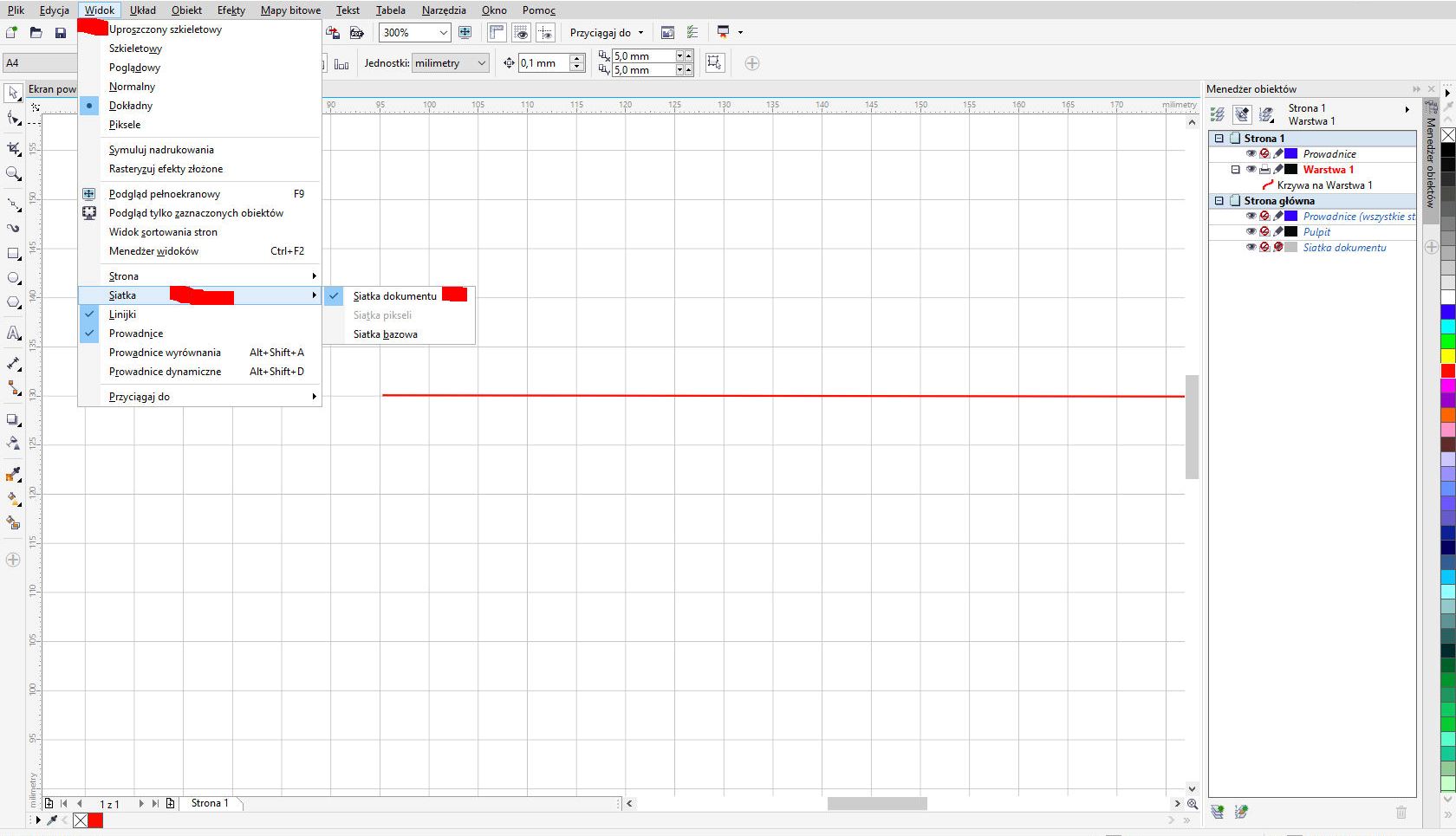Viewport: 1456px width, 836px height.
Task: Click the Show grid toolbar icon
Action: pyautogui.click(x=521, y=33)
